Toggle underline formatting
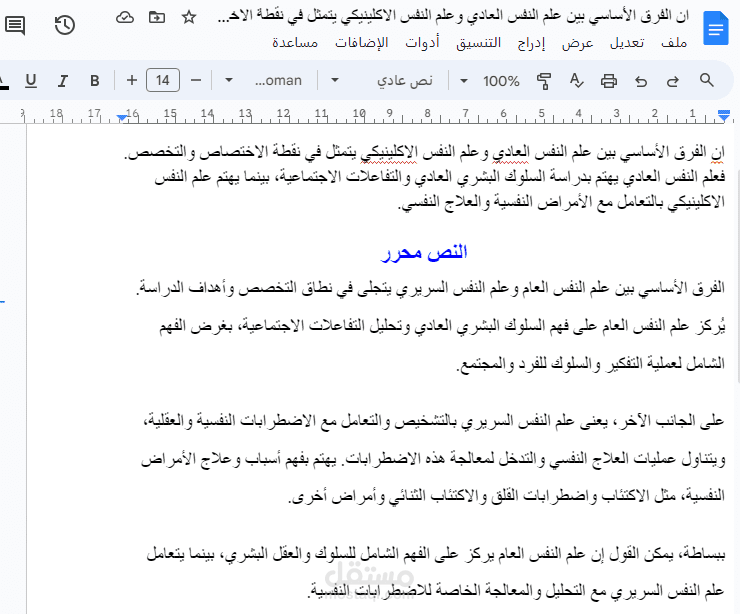 point(31,81)
